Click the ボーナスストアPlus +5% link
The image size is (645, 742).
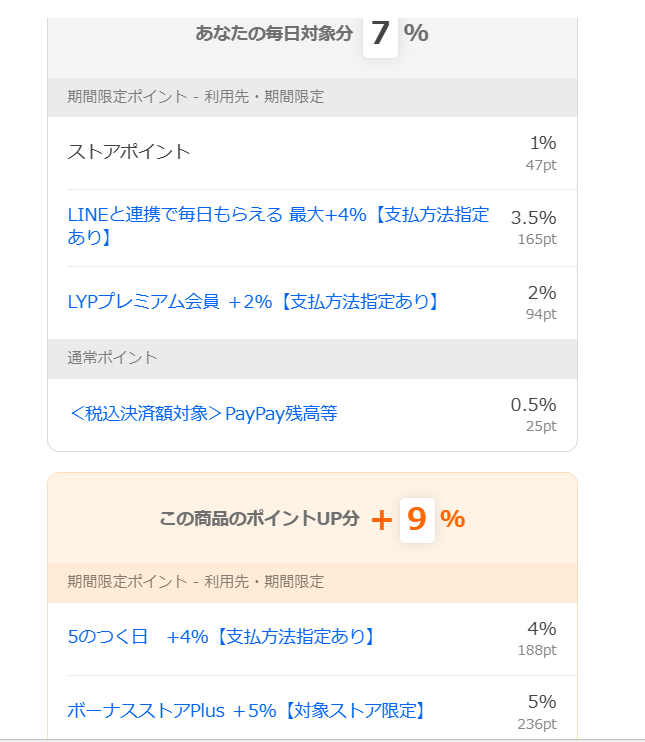tap(247, 711)
